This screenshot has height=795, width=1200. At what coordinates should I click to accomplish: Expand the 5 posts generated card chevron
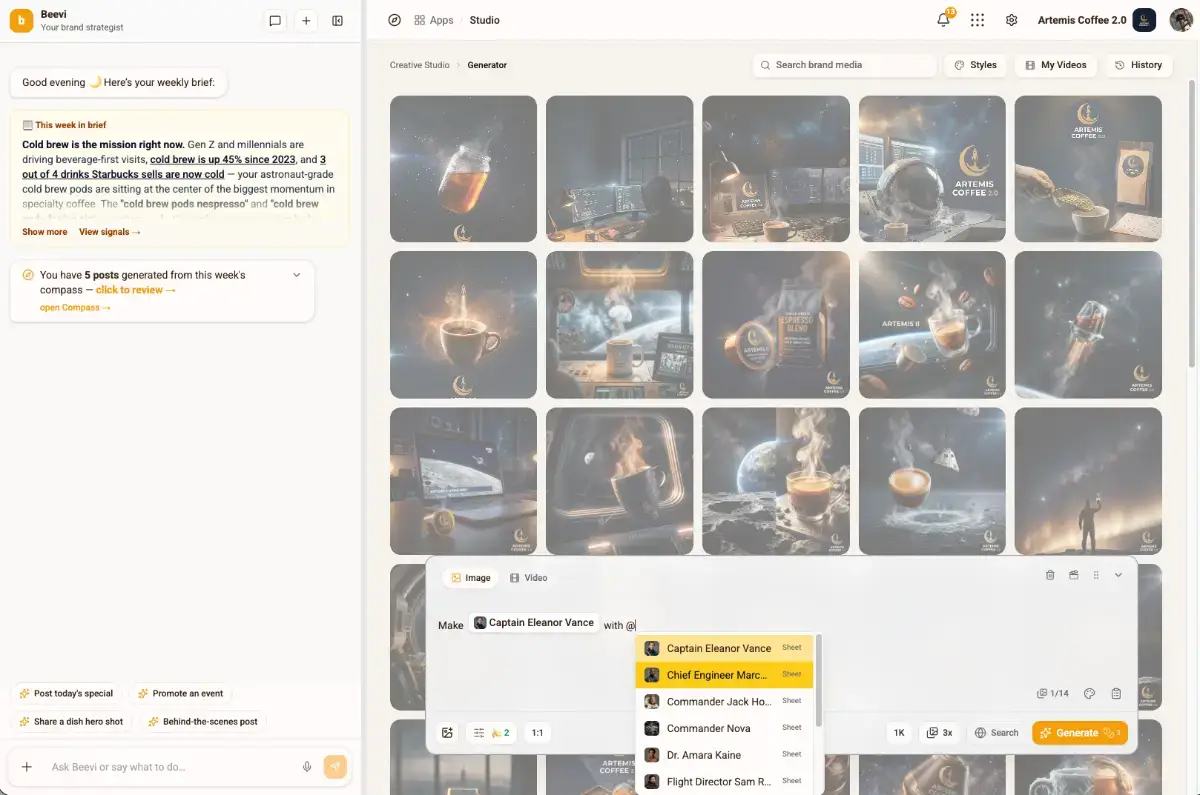tap(297, 275)
